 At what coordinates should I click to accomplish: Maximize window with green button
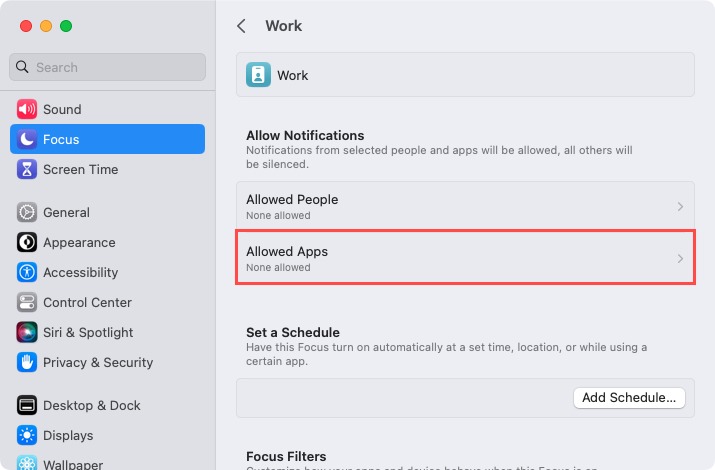click(66, 26)
